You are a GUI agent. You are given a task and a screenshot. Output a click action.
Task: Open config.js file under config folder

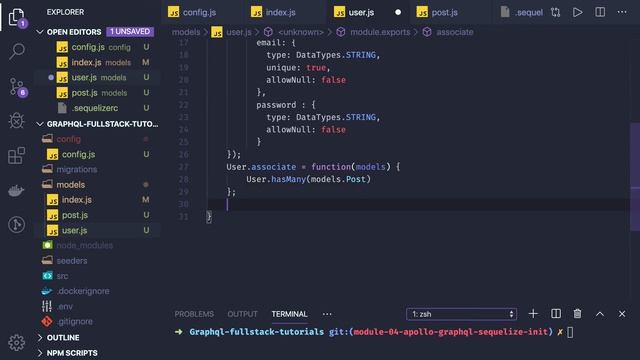click(98, 154)
